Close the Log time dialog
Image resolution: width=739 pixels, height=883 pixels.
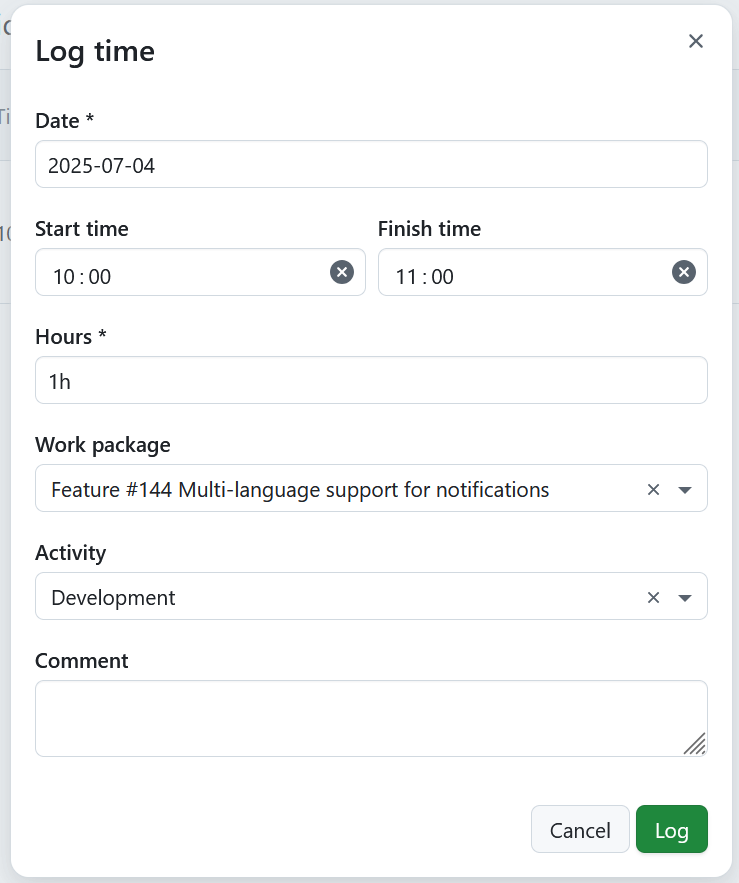tap(696, 41)
